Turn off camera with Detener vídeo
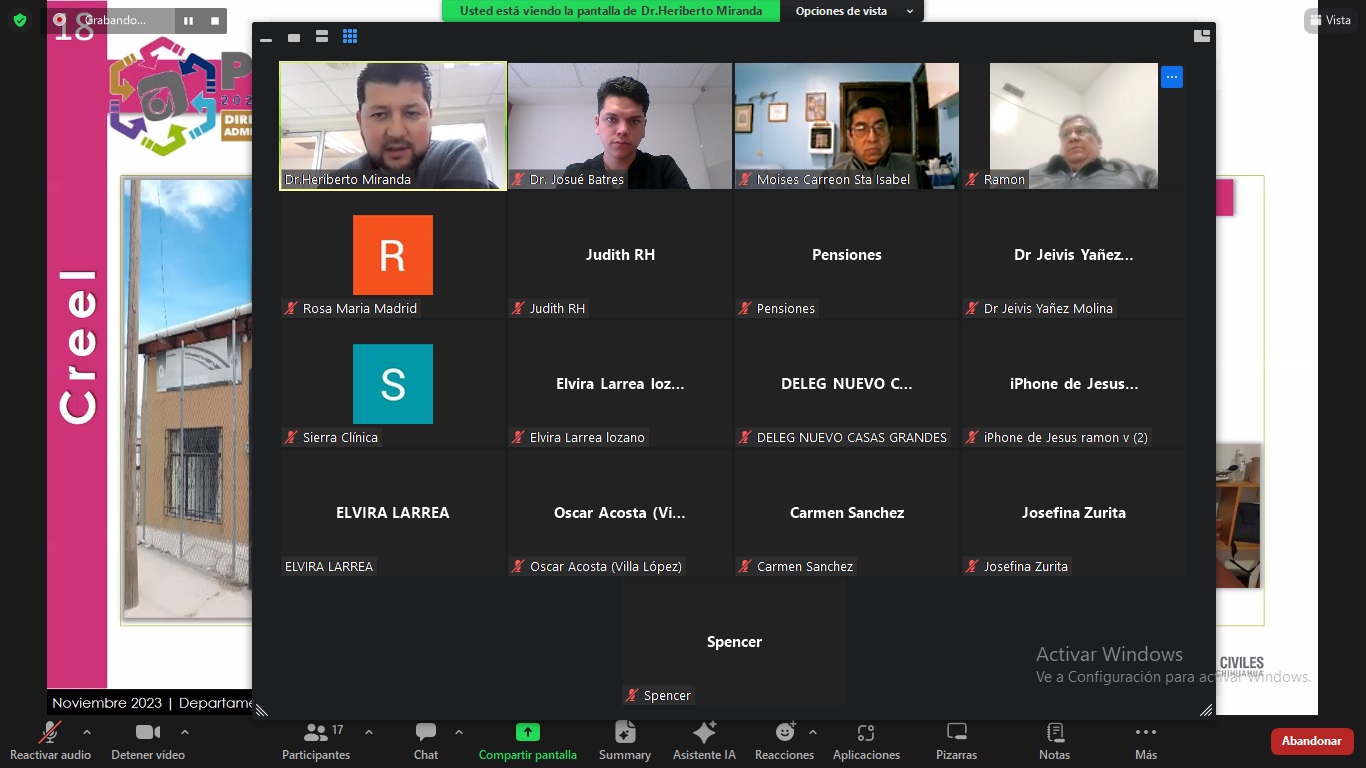Screen dimensions: 1366x768 148,740
